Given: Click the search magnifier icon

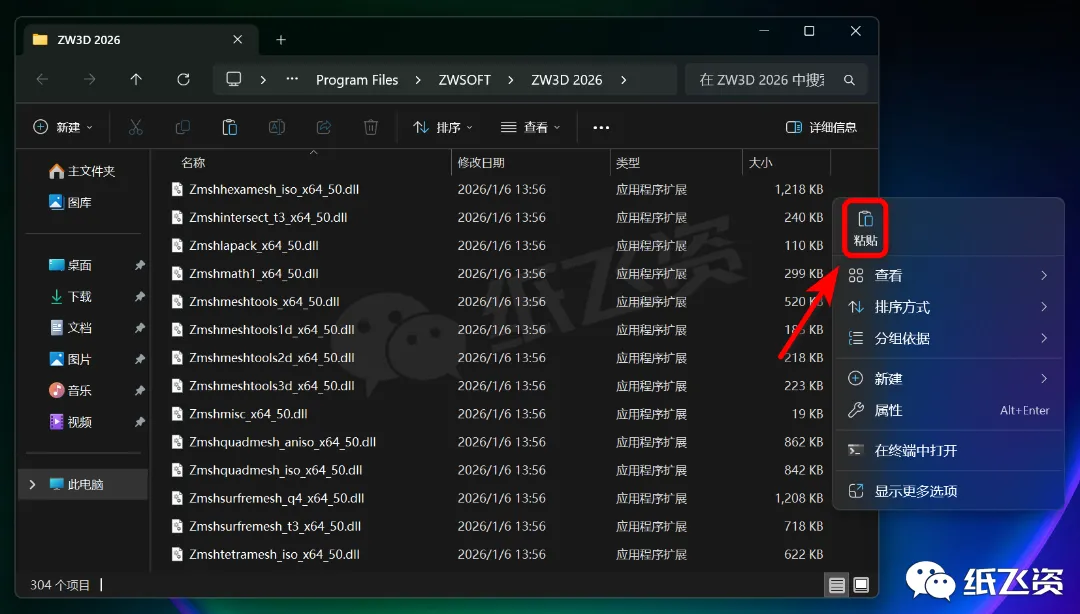Looking at the screenshot, I should coord(849,80).
